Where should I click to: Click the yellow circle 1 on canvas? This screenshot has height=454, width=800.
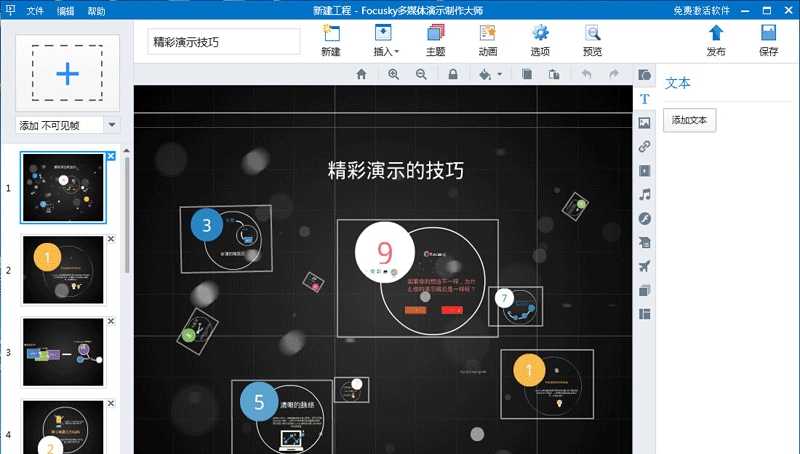(x=529, y=370)
